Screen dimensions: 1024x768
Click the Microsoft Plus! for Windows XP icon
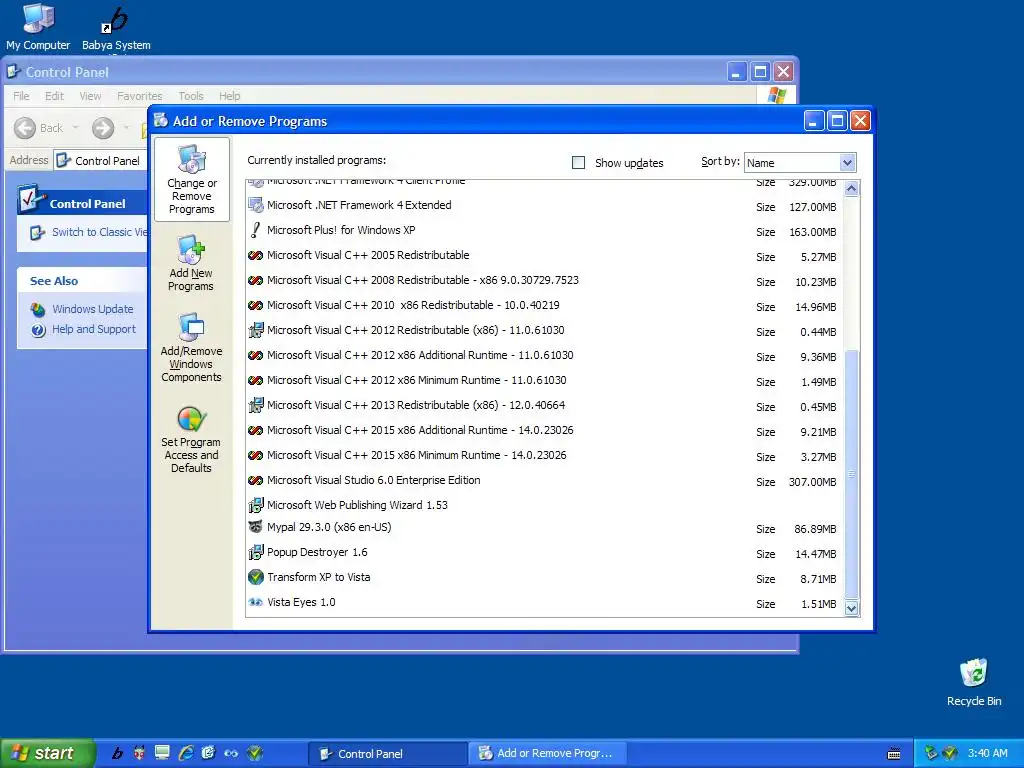tap(255, 230)
